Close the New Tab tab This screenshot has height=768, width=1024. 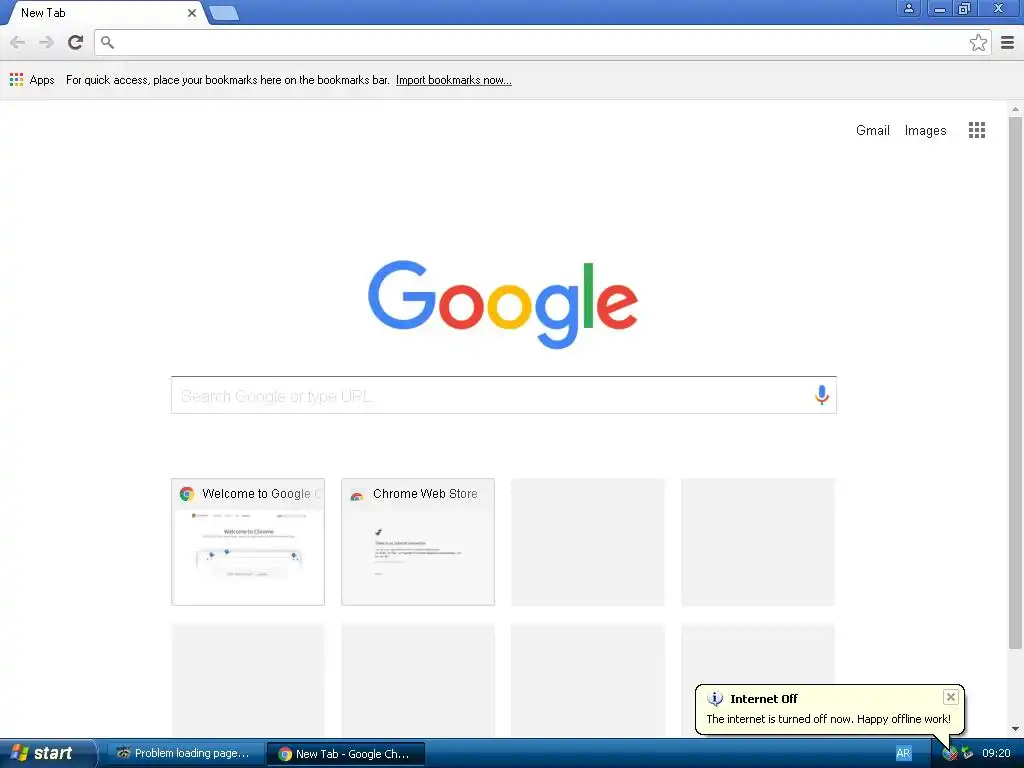pyautogui.click(x=191, y=12)
